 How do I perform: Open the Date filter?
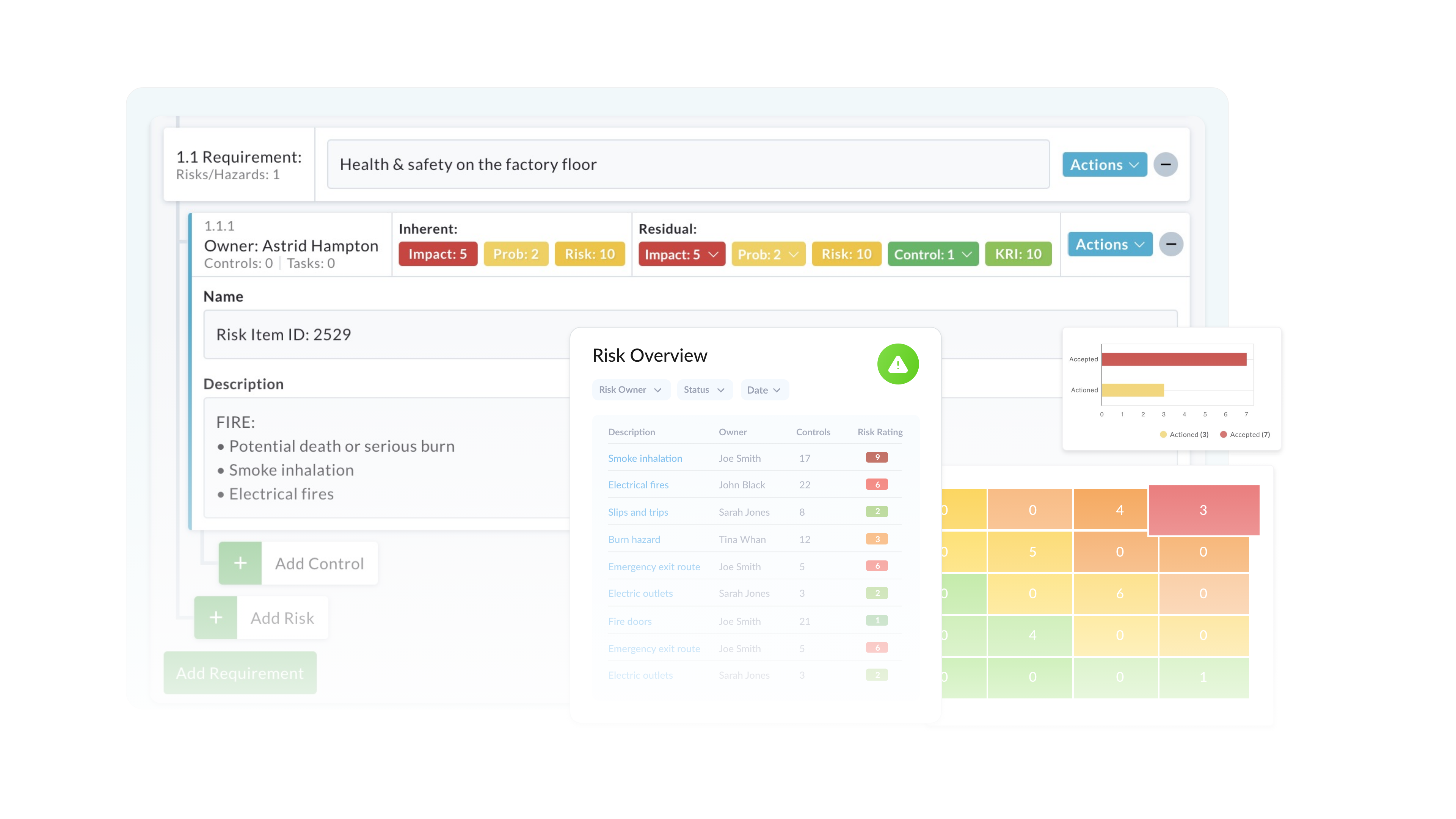click(764, 390)
